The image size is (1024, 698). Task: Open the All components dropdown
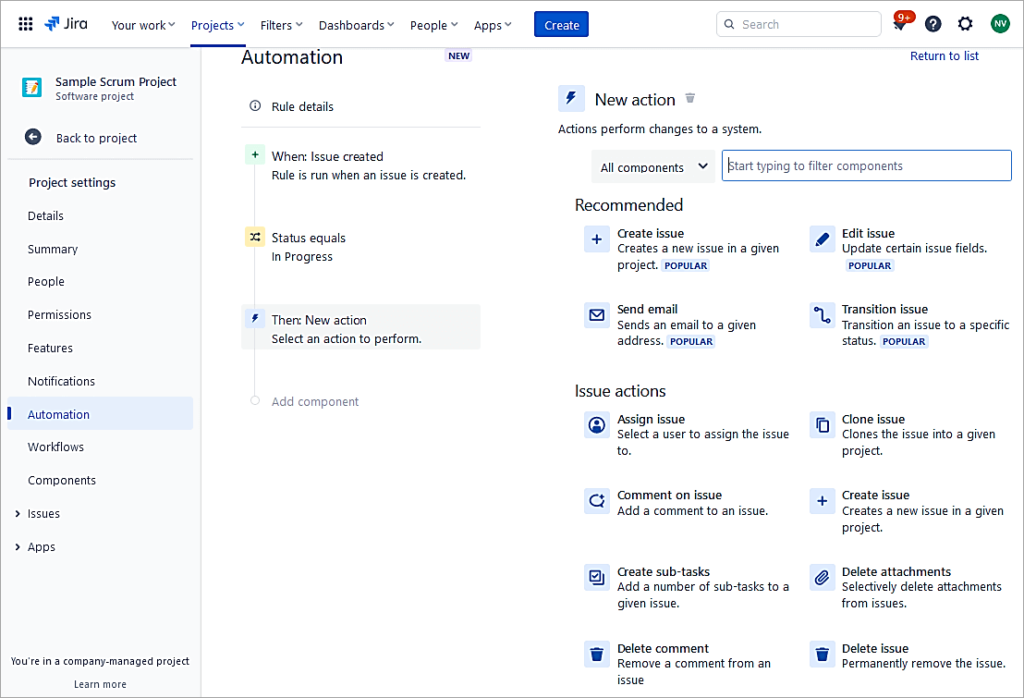pyautogui.click(x=653, y=165)
